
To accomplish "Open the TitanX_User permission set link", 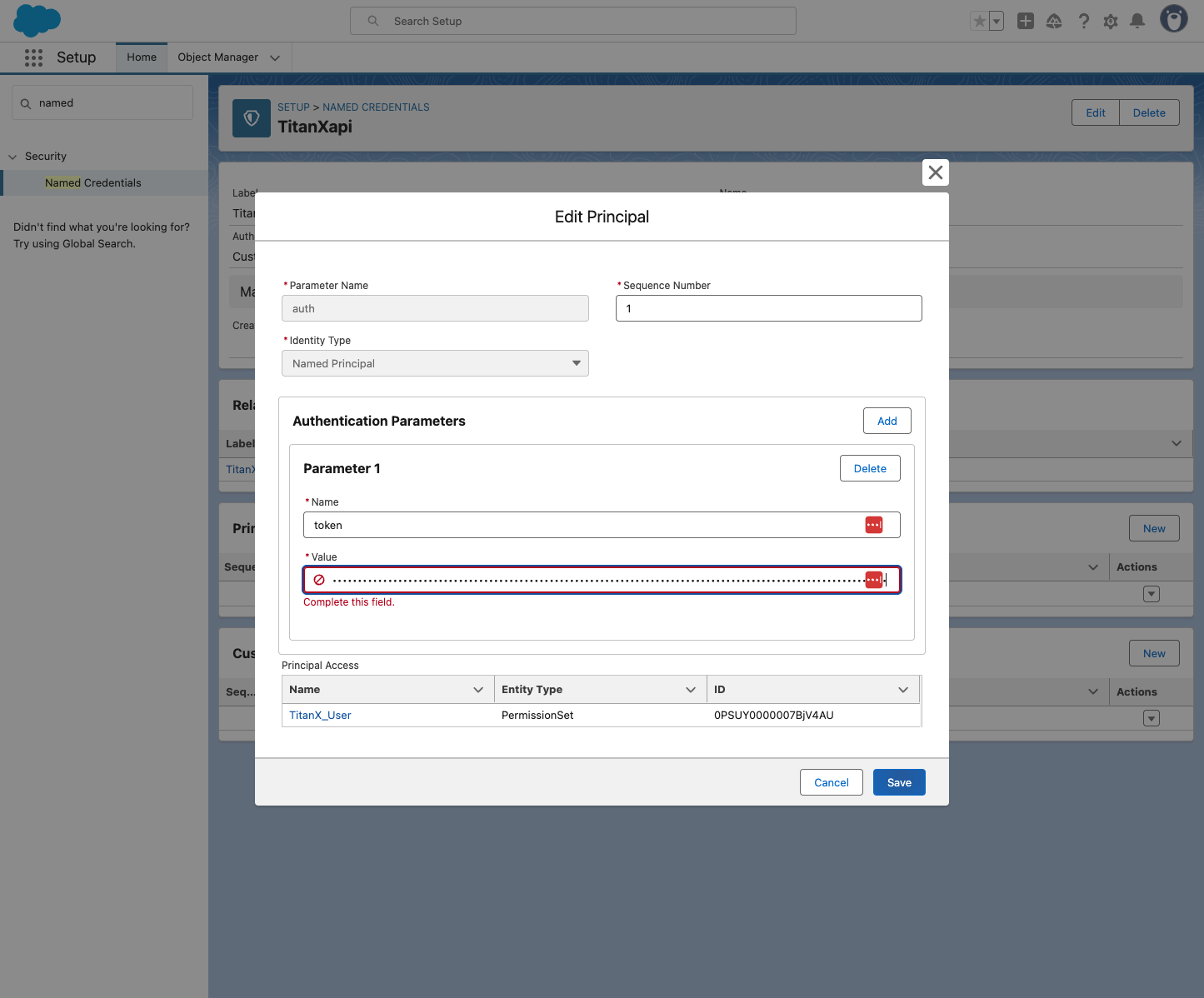I will click(x=320, y=716).
